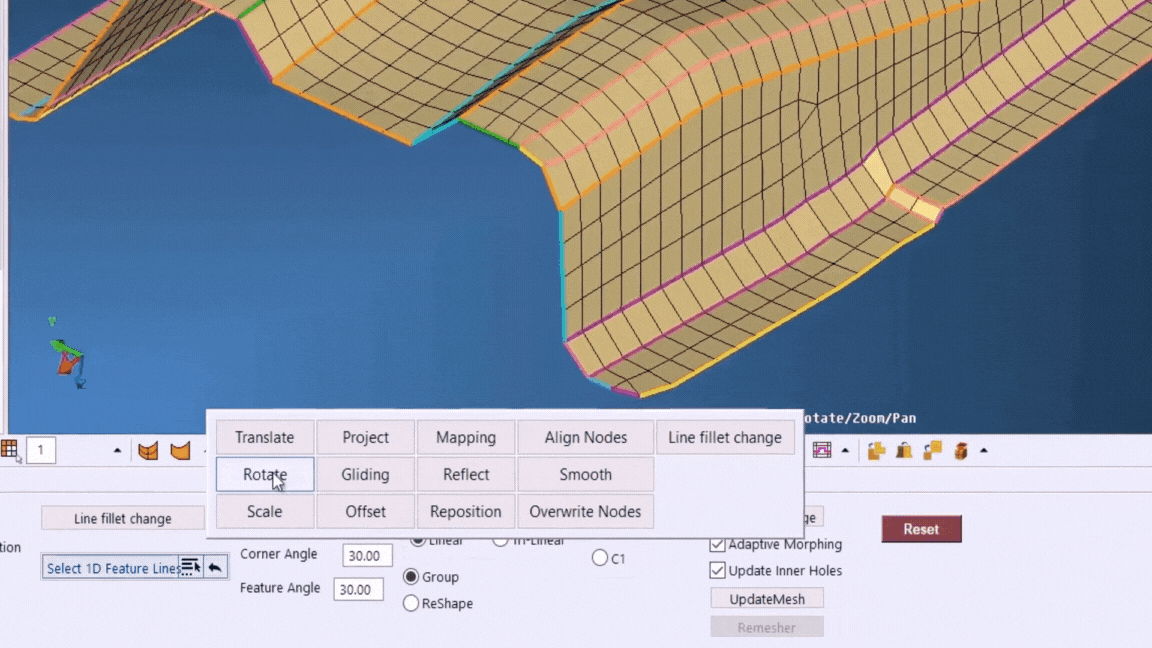
Task: Click the first orange mesh surface icon
Action: [148, 451]
